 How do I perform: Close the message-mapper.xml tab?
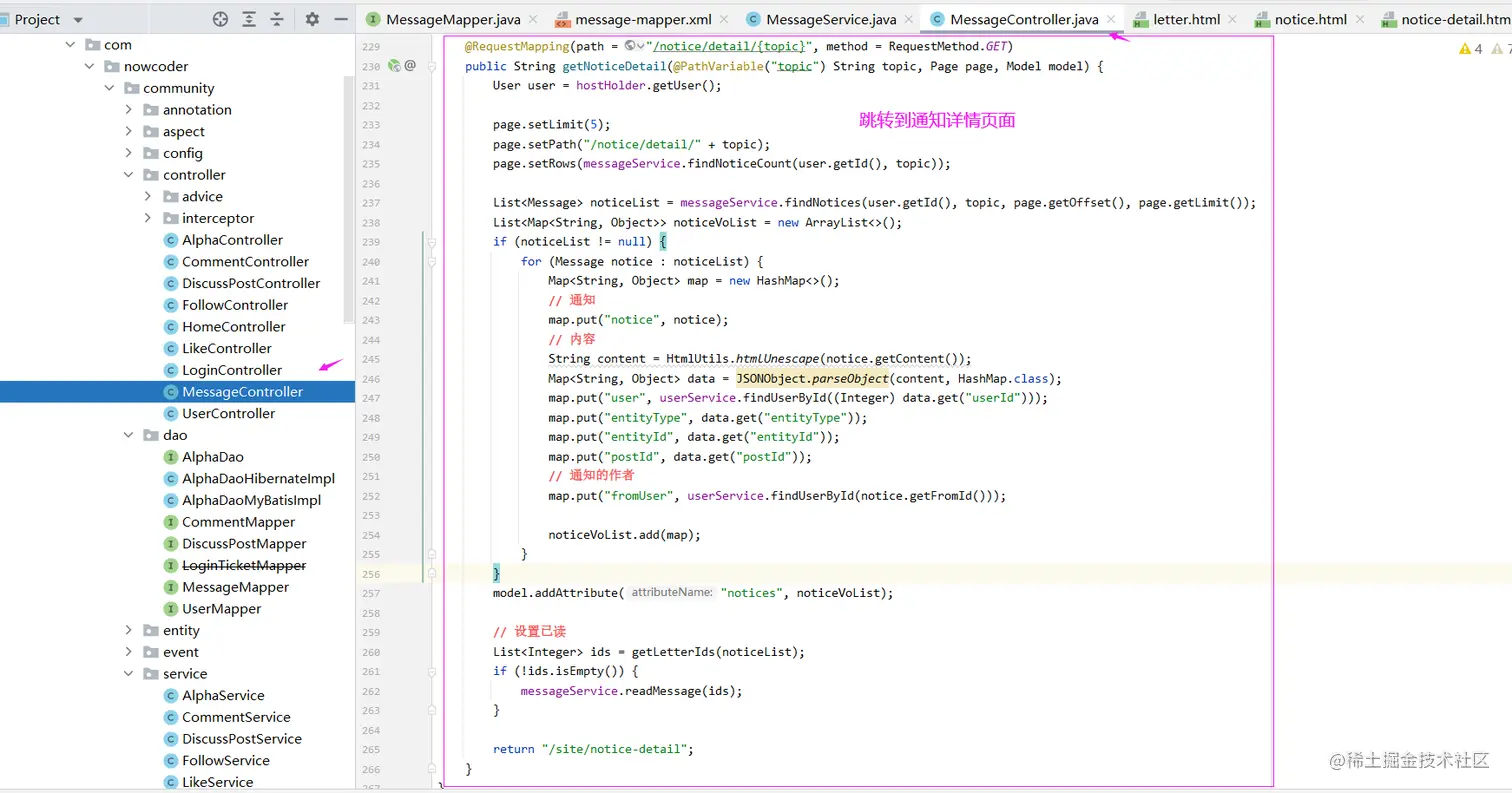(725, 19)
